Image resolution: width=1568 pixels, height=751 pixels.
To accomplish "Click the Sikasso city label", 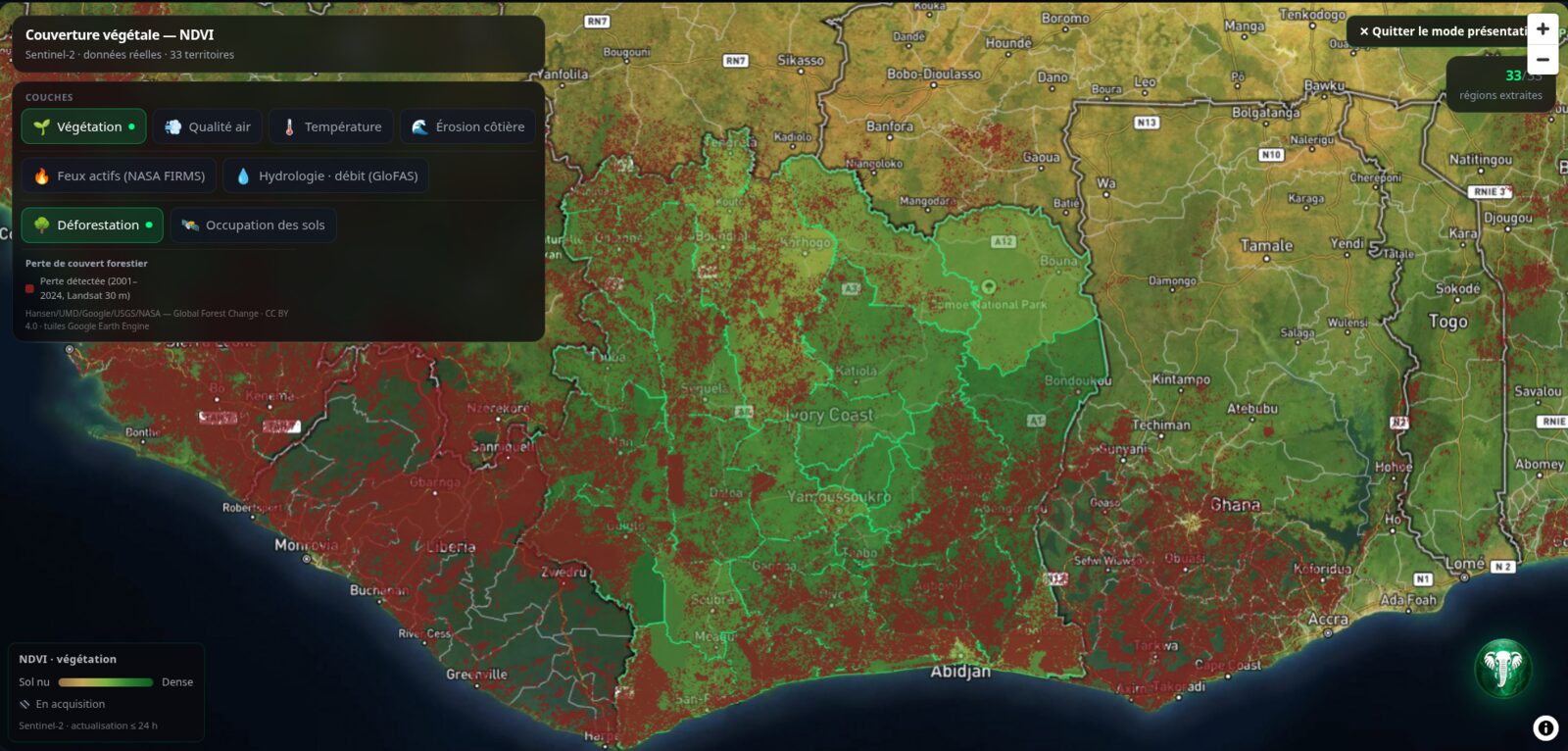I will [801, 61].
